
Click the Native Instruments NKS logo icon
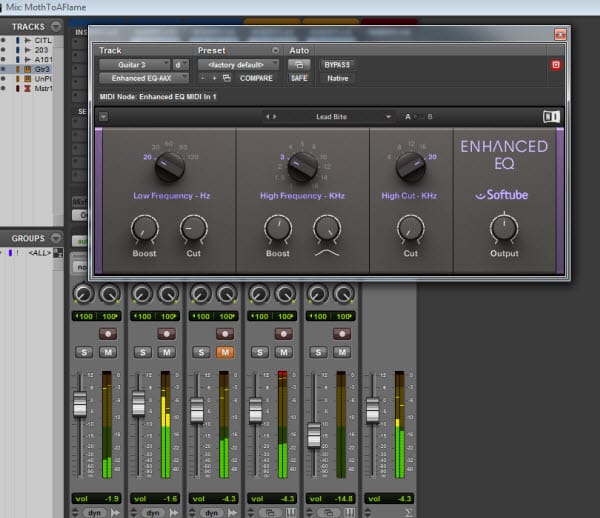[551, 117]
